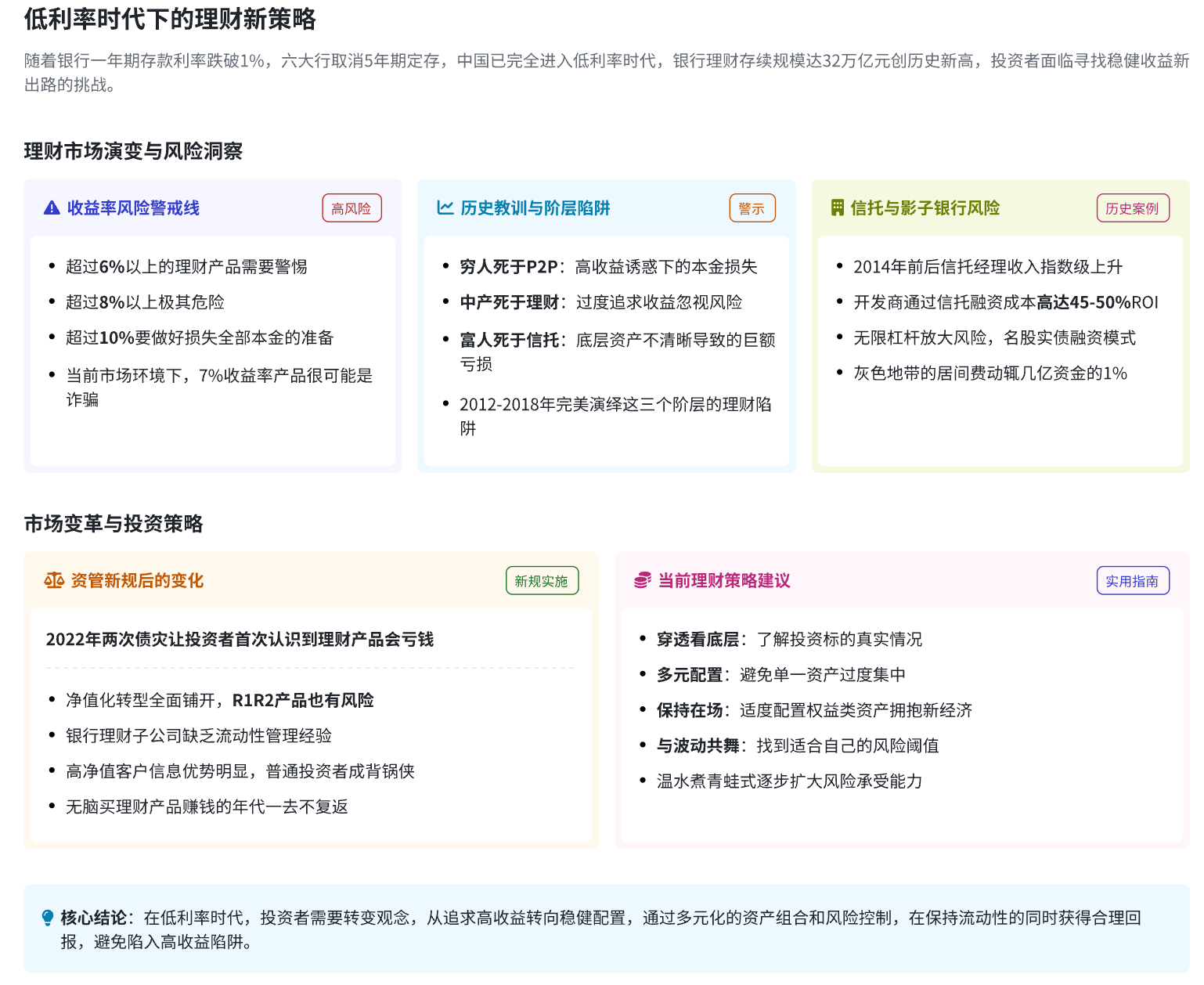This screenshot has height=985, width=1204.
Task: Click the 低利率时代下的理财新策略 page title
Action: point(170,20)
